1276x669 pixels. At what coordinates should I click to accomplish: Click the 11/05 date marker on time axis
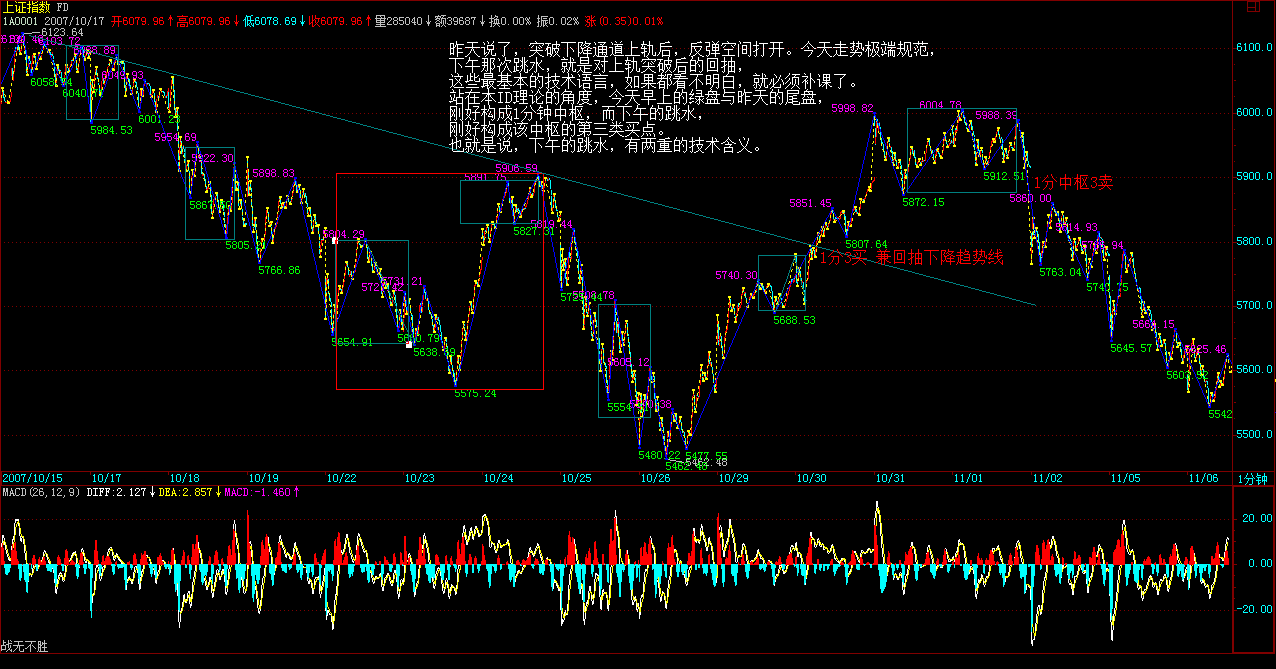coord(1126,478)
